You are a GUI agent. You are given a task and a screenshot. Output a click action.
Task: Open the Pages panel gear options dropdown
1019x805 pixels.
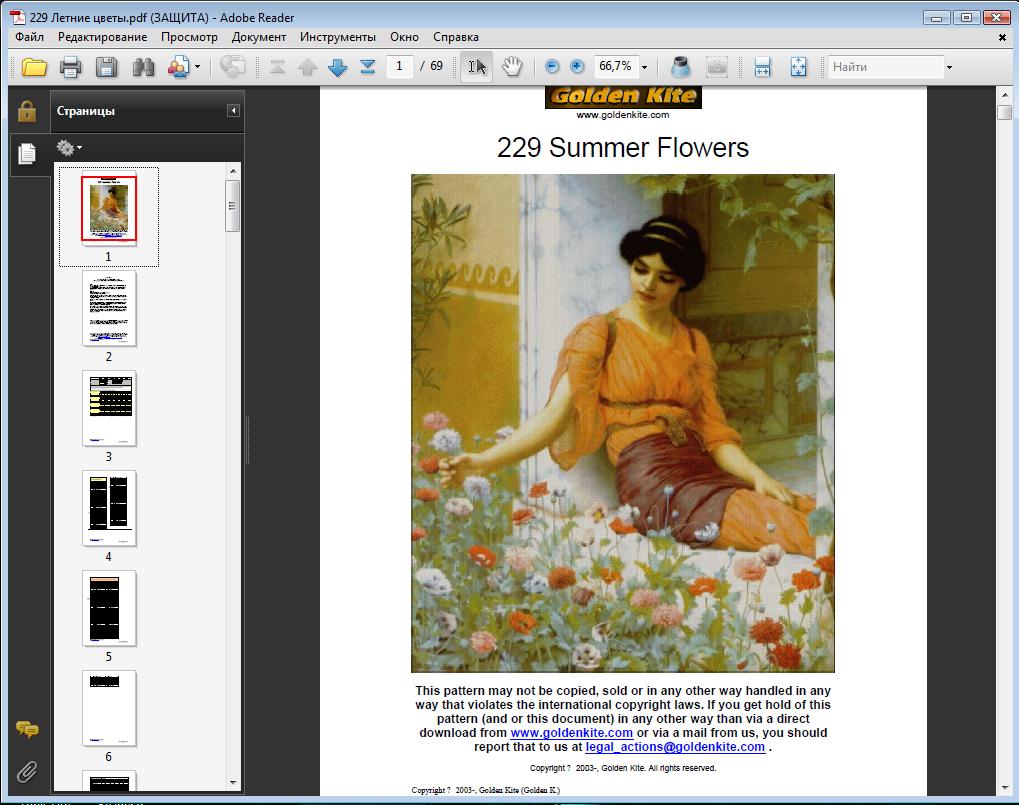(70, 148)
